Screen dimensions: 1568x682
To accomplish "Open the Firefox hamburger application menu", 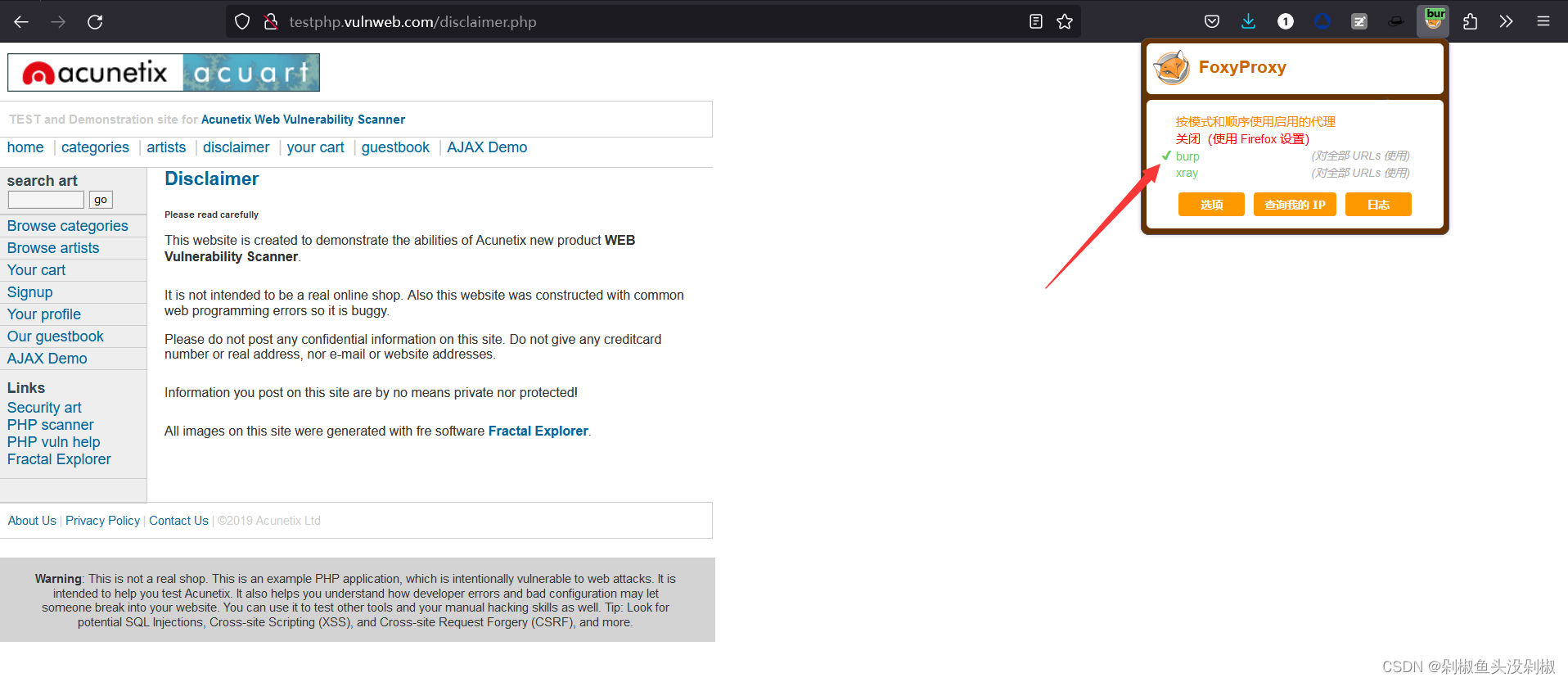I will (1543, 22).
